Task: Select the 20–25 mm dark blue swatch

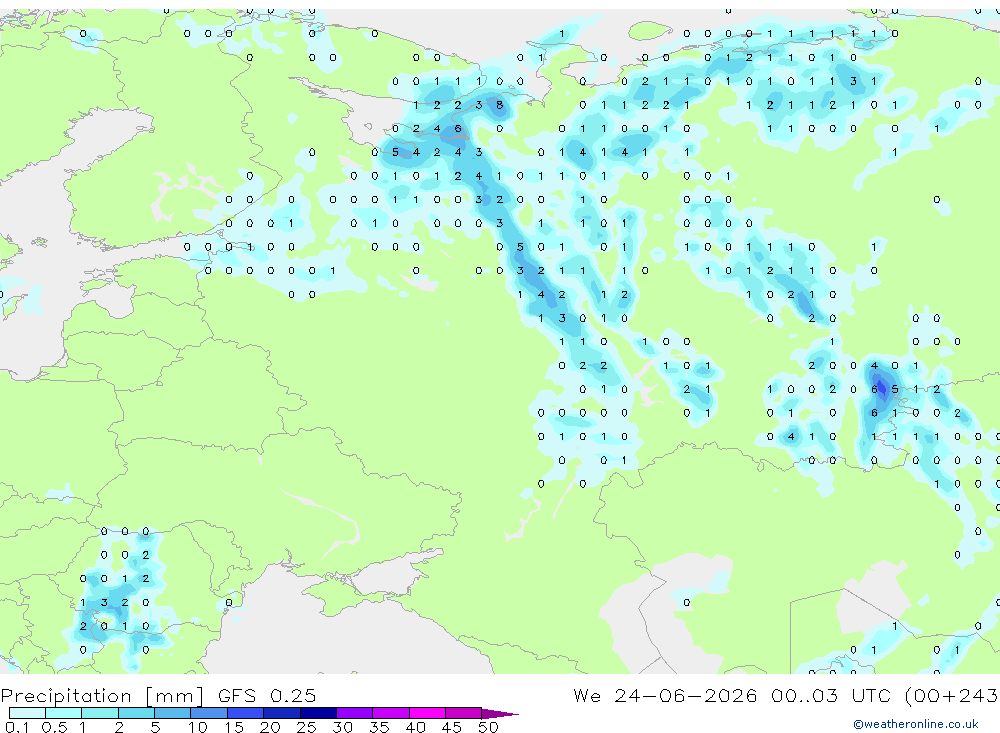Action: (x=282, y=713)
